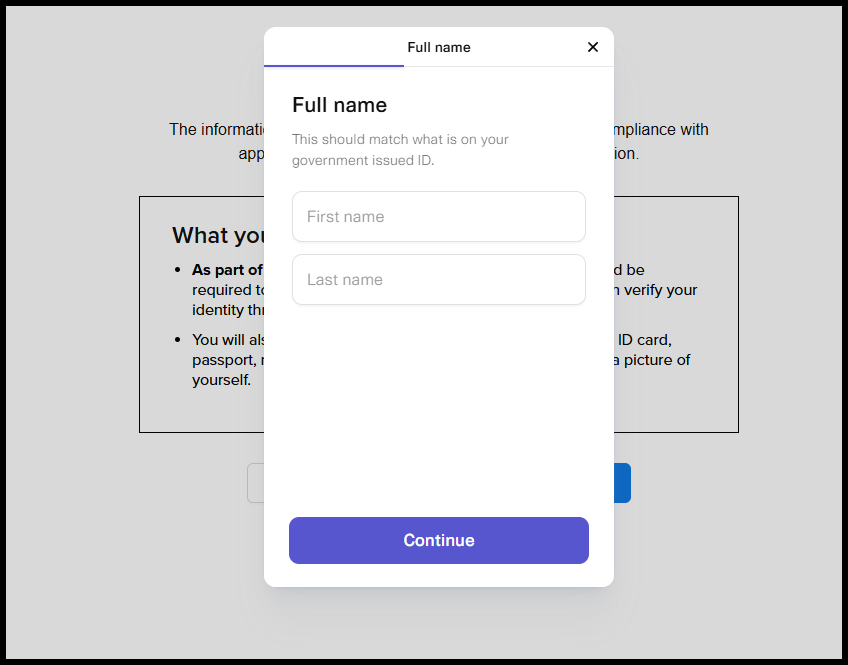Click the "yourself." text in background
The height and width of the screenshot is (665, 848).
[x=222, y=380]
